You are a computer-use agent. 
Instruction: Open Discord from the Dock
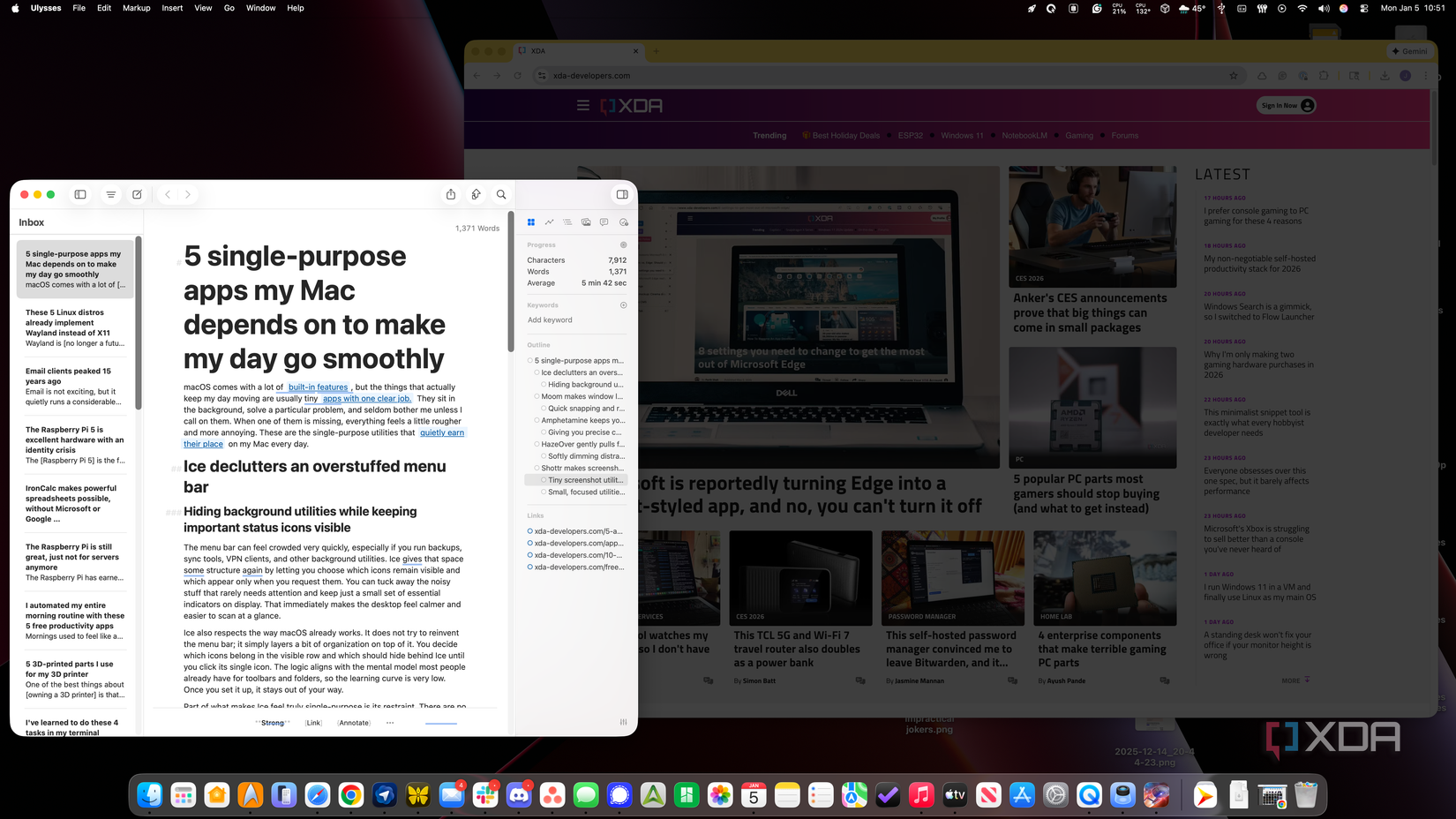pos(519,795)
